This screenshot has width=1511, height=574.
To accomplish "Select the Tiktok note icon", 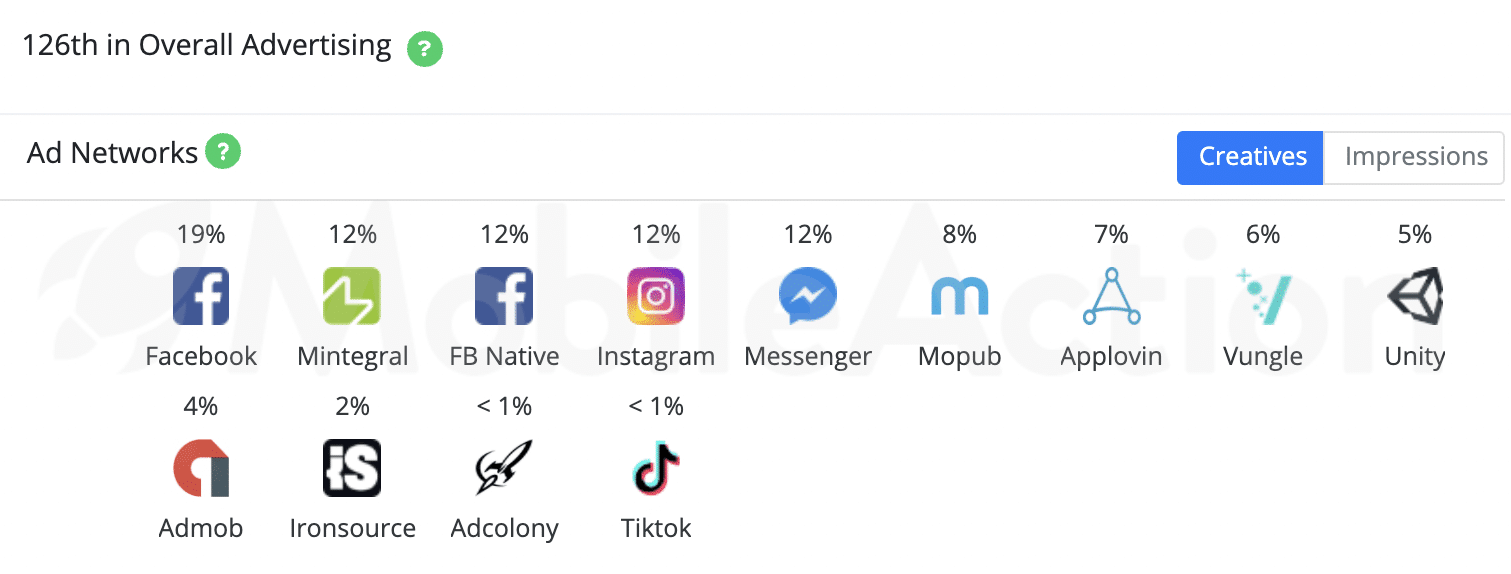I will pos(656,468).
